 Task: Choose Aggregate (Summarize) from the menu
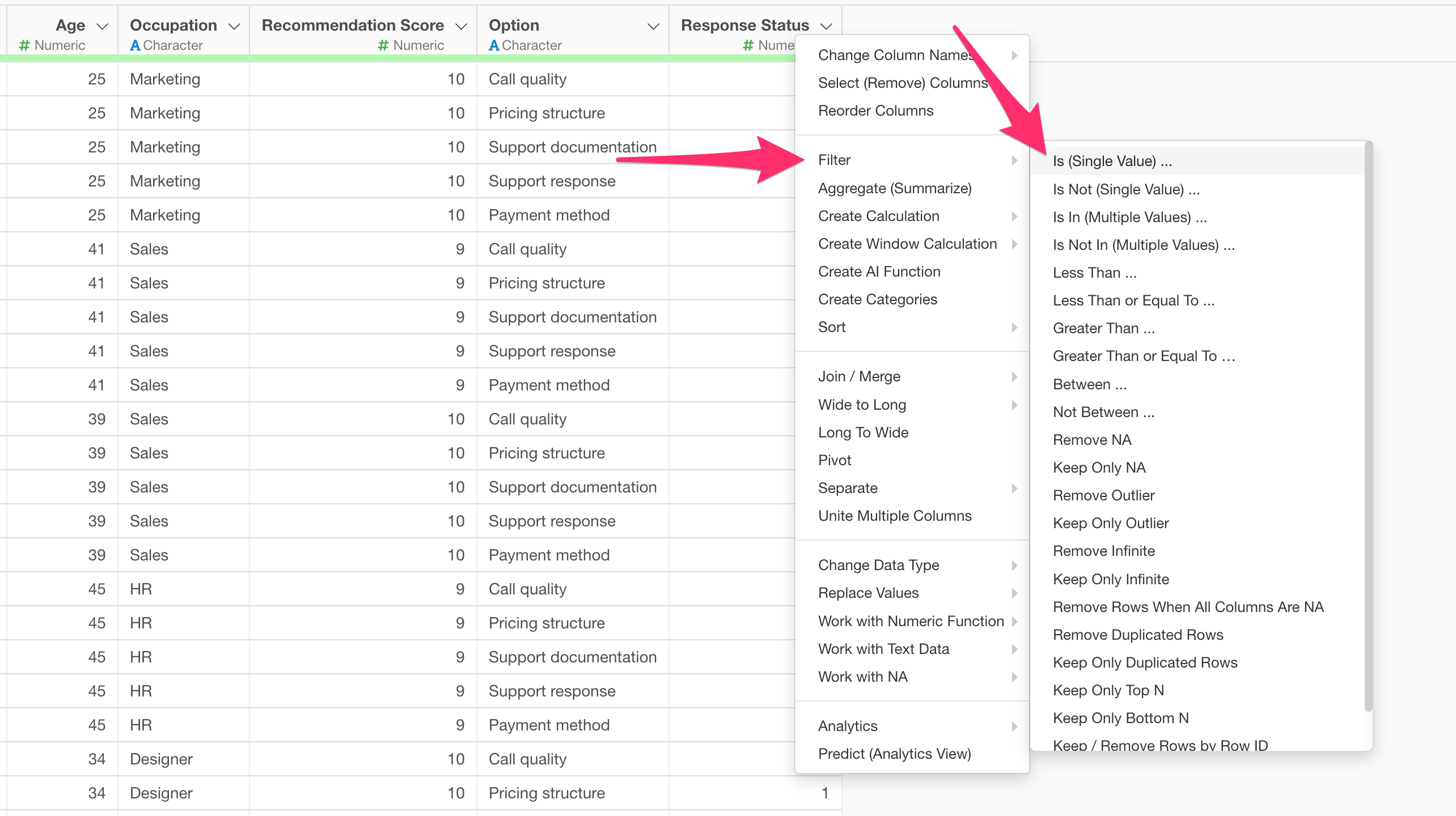[895, 188]
